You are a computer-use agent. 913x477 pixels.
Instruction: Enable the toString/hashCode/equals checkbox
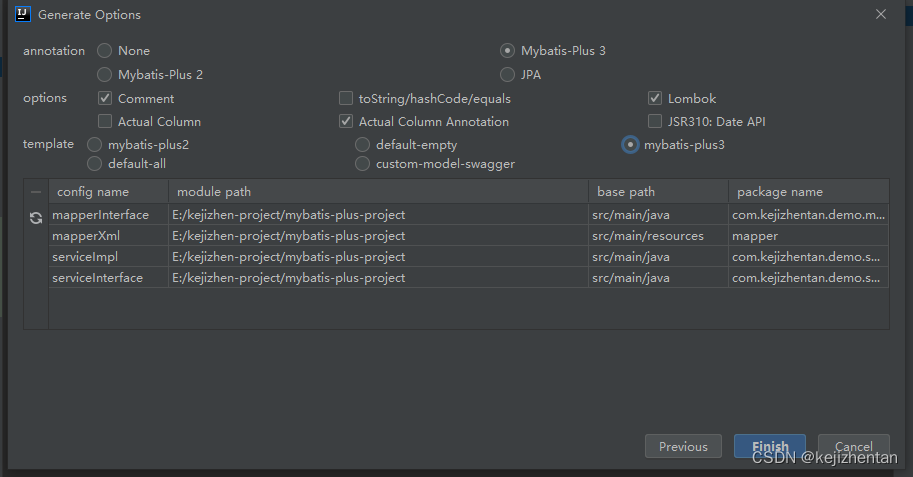346,98
